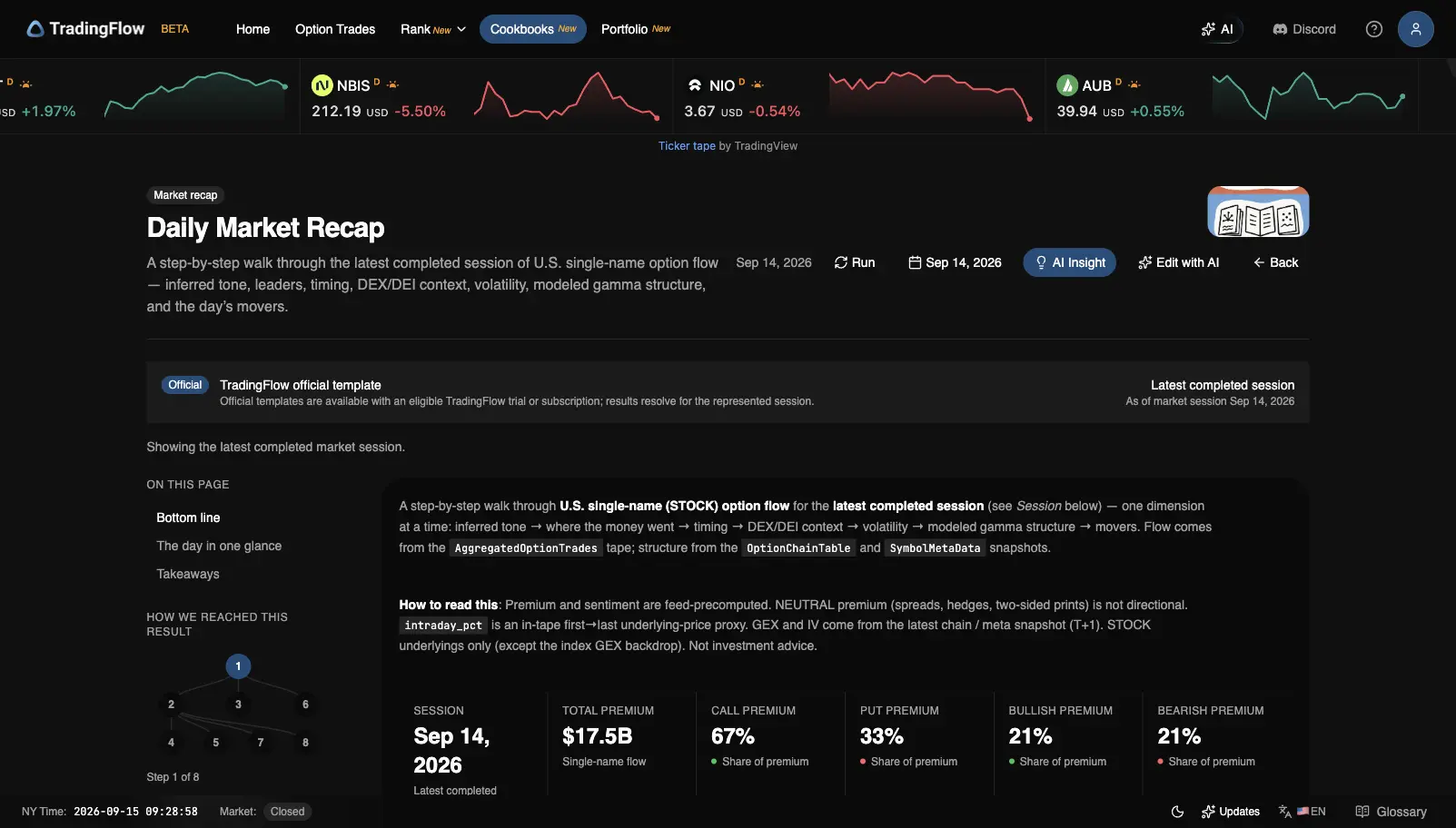
Task: Go Back using the arrow button
Action: 1275,262
